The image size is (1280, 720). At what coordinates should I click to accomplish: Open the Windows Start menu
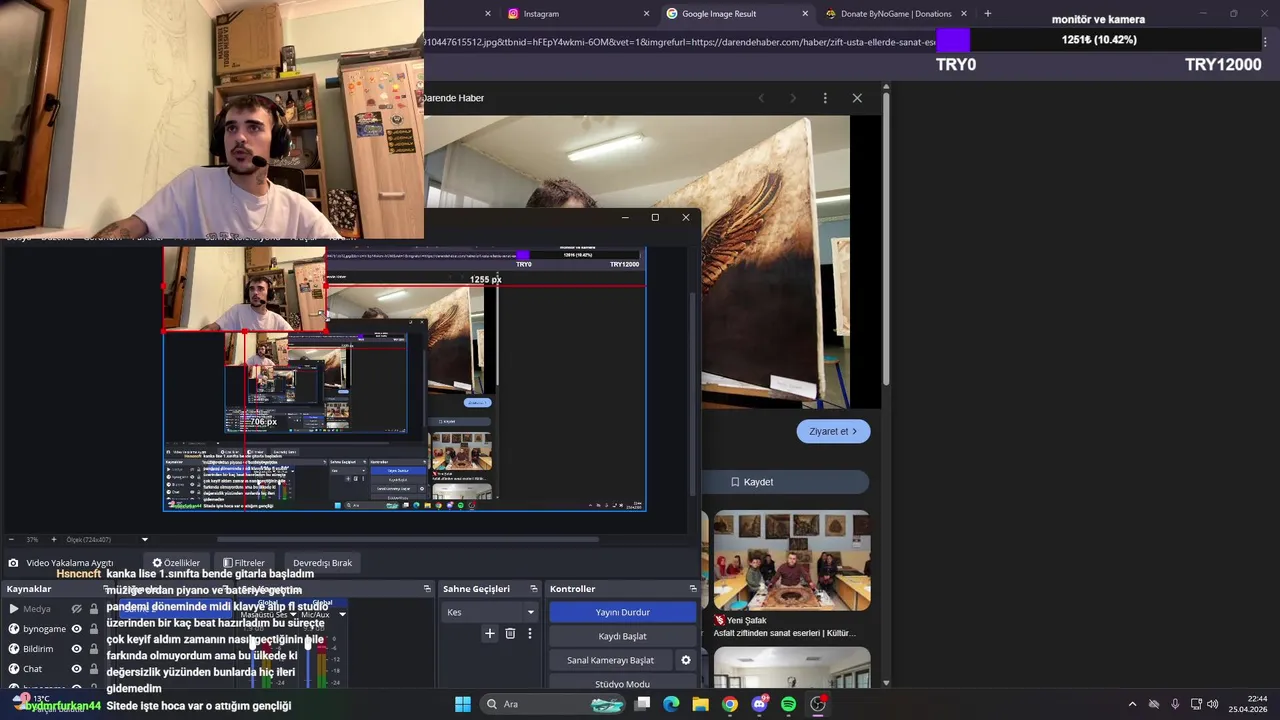463,704
